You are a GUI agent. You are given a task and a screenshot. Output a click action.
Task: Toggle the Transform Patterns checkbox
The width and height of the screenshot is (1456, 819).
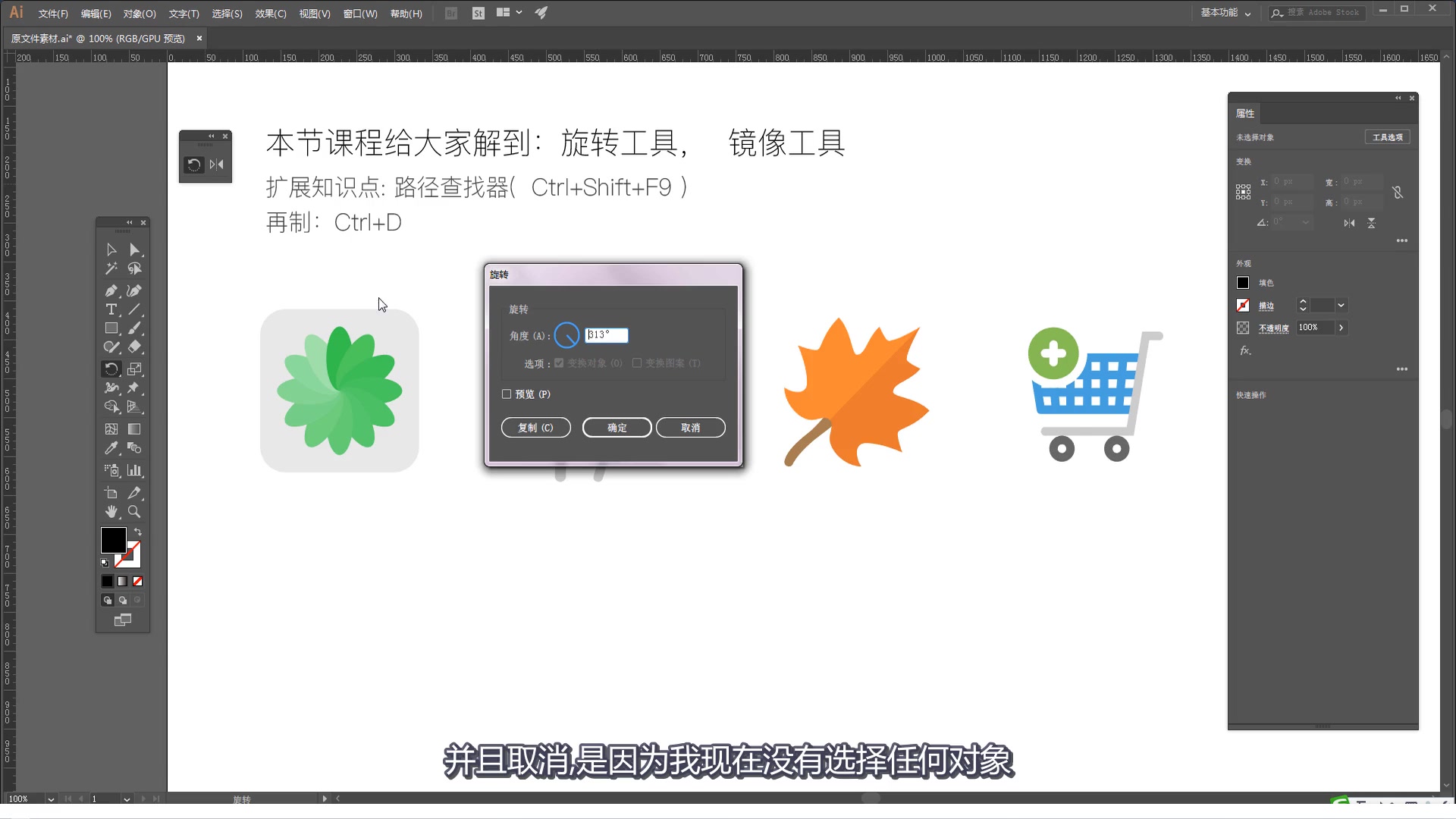[637, 363]
